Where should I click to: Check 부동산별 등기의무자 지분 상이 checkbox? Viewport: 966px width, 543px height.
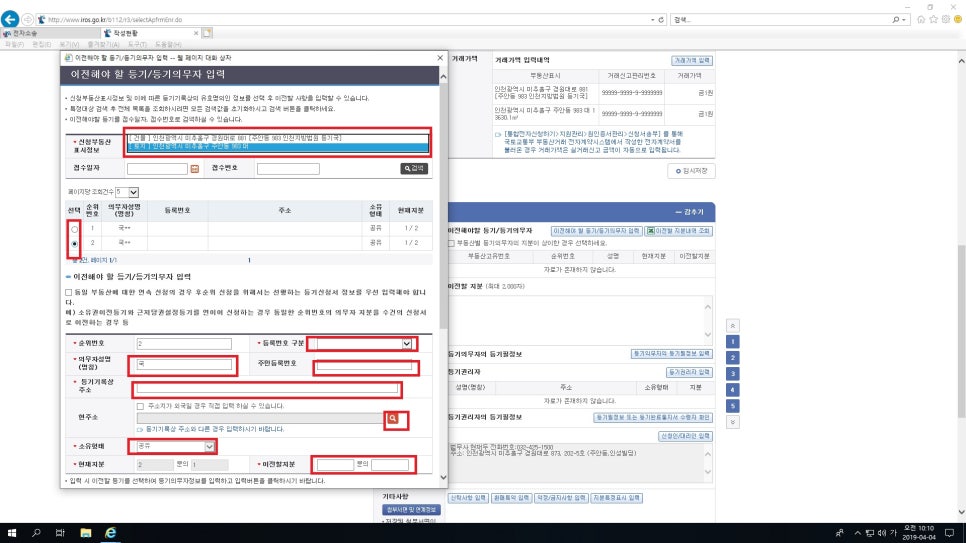click(x=451, y=243)
